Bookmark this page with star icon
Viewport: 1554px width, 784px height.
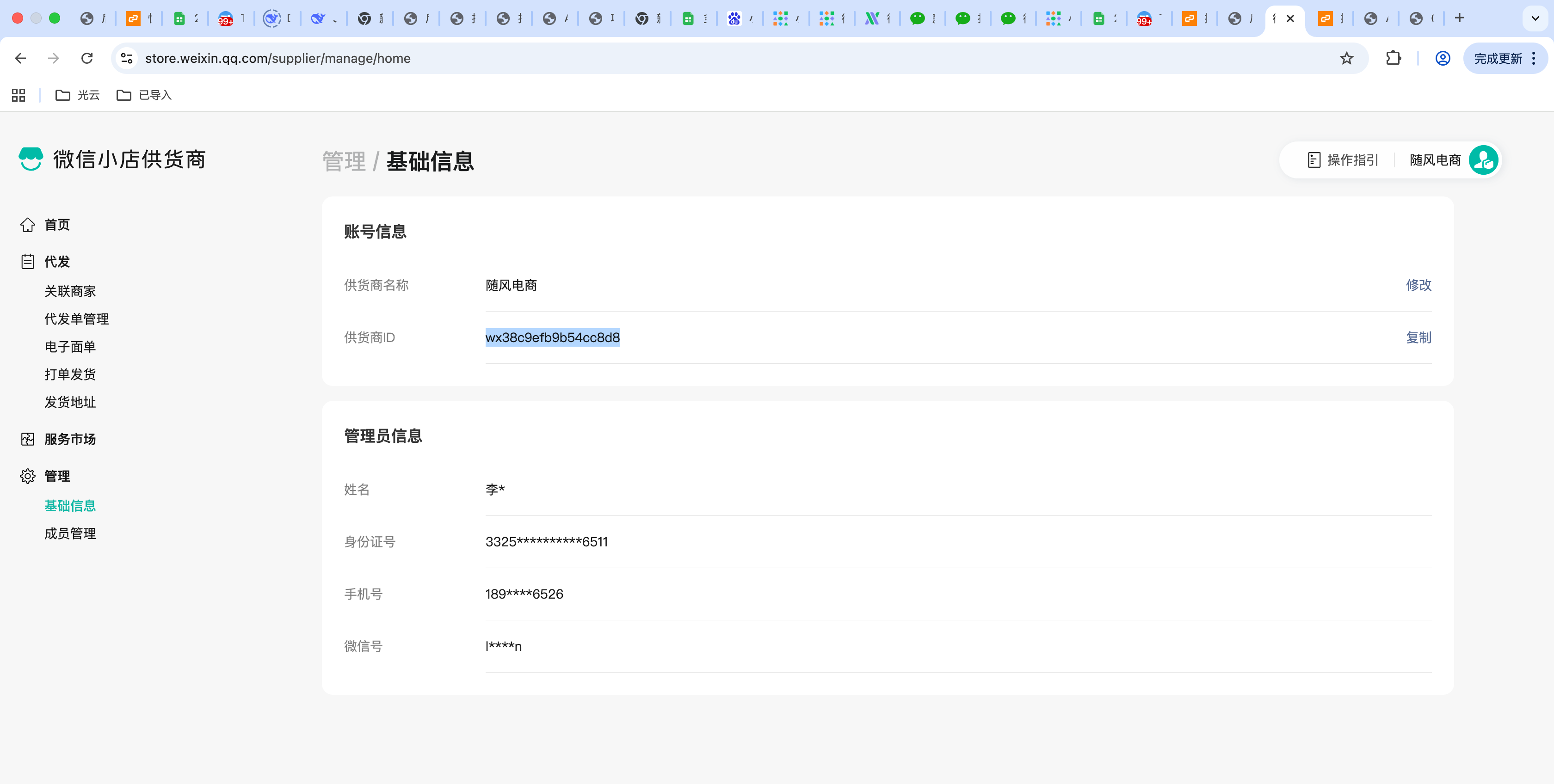[1346, 59]
